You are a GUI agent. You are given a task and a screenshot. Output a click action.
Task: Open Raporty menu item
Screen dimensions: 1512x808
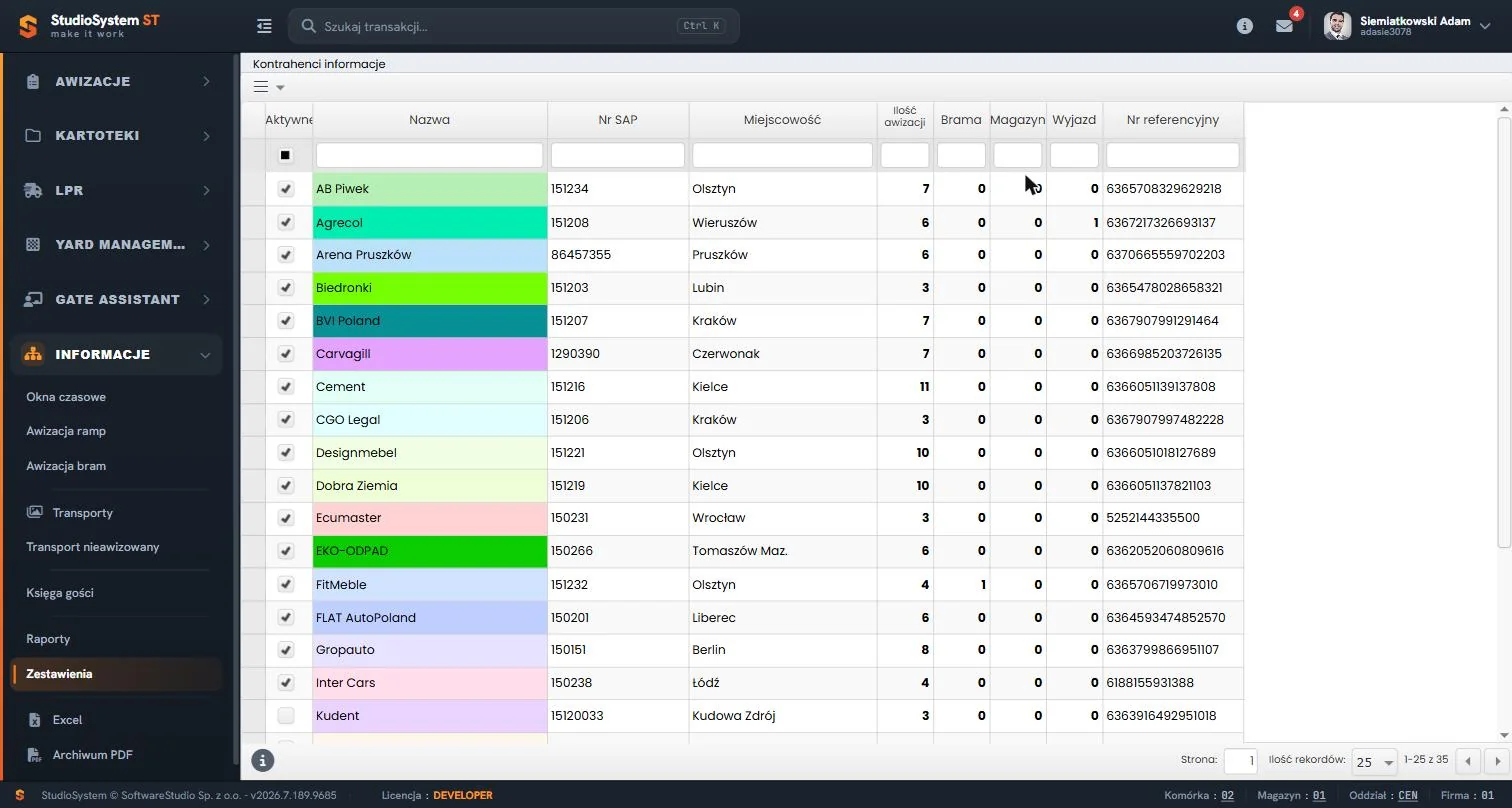48,639
